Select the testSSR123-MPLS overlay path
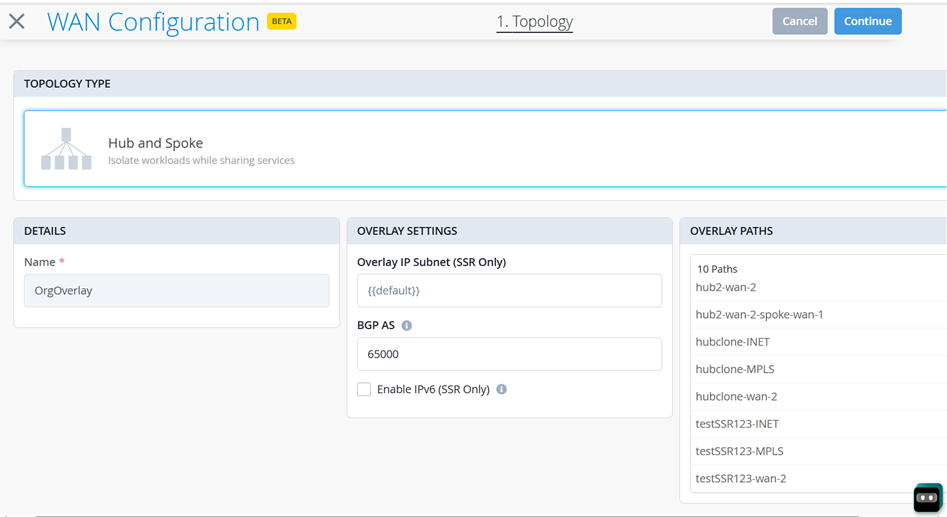The image size is (947, 517). point(820,451)
